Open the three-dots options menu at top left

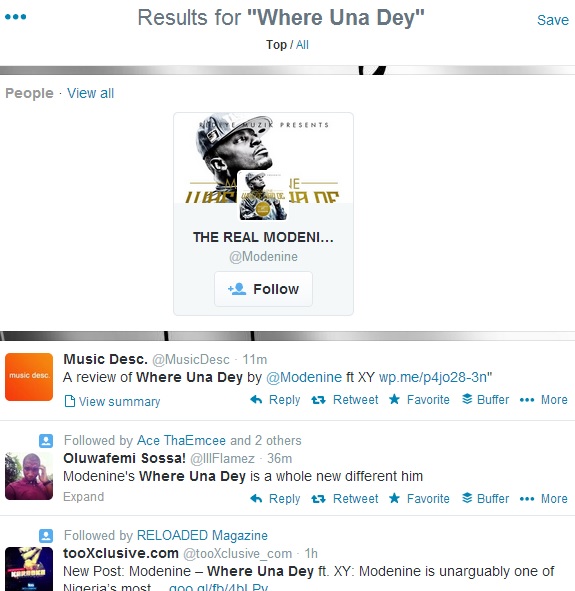15,17
